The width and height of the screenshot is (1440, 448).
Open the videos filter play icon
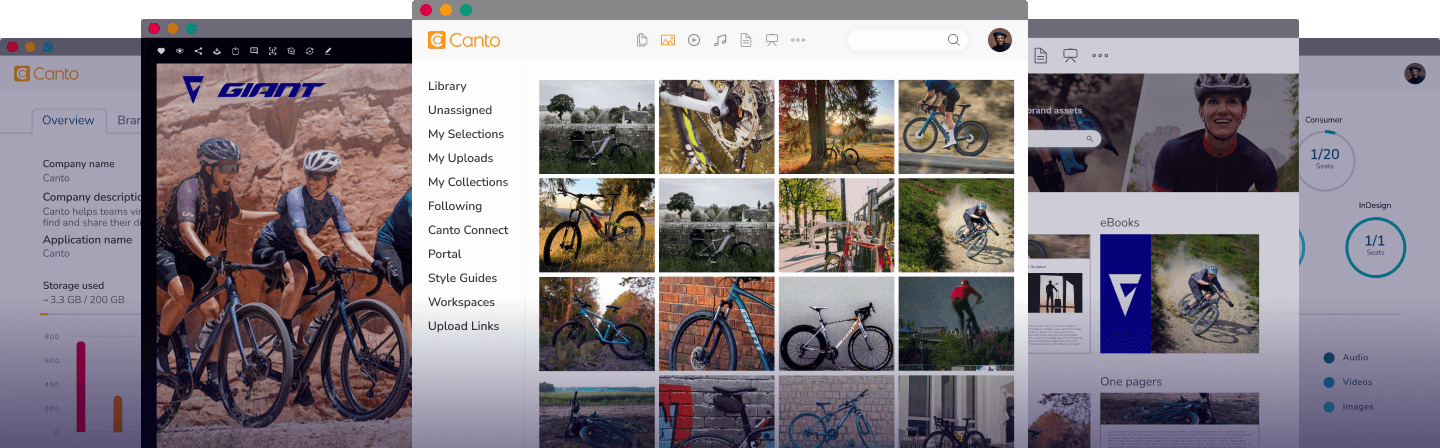[x=694, y=40]
